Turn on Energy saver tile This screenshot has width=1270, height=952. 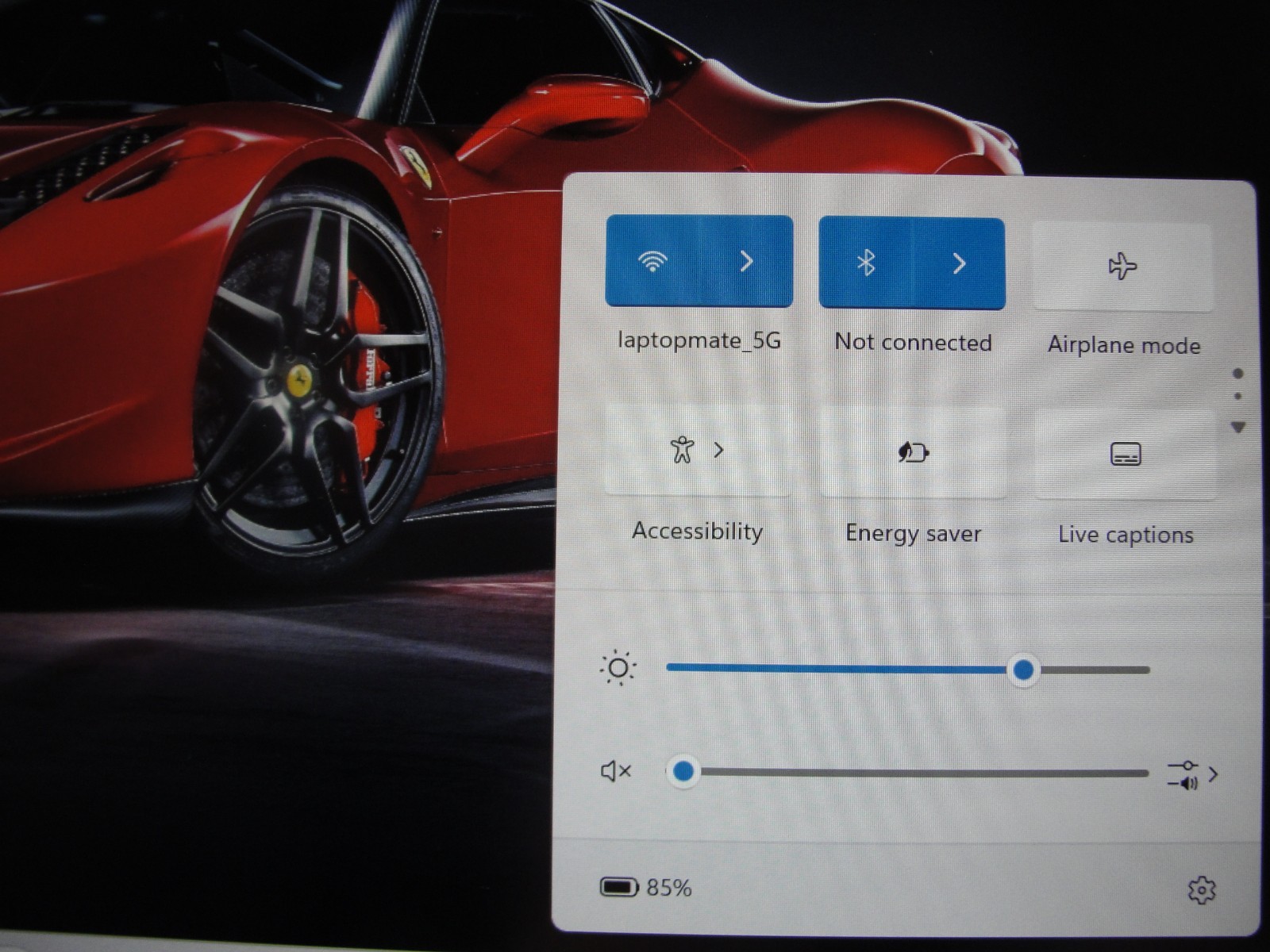coord(913,453)
